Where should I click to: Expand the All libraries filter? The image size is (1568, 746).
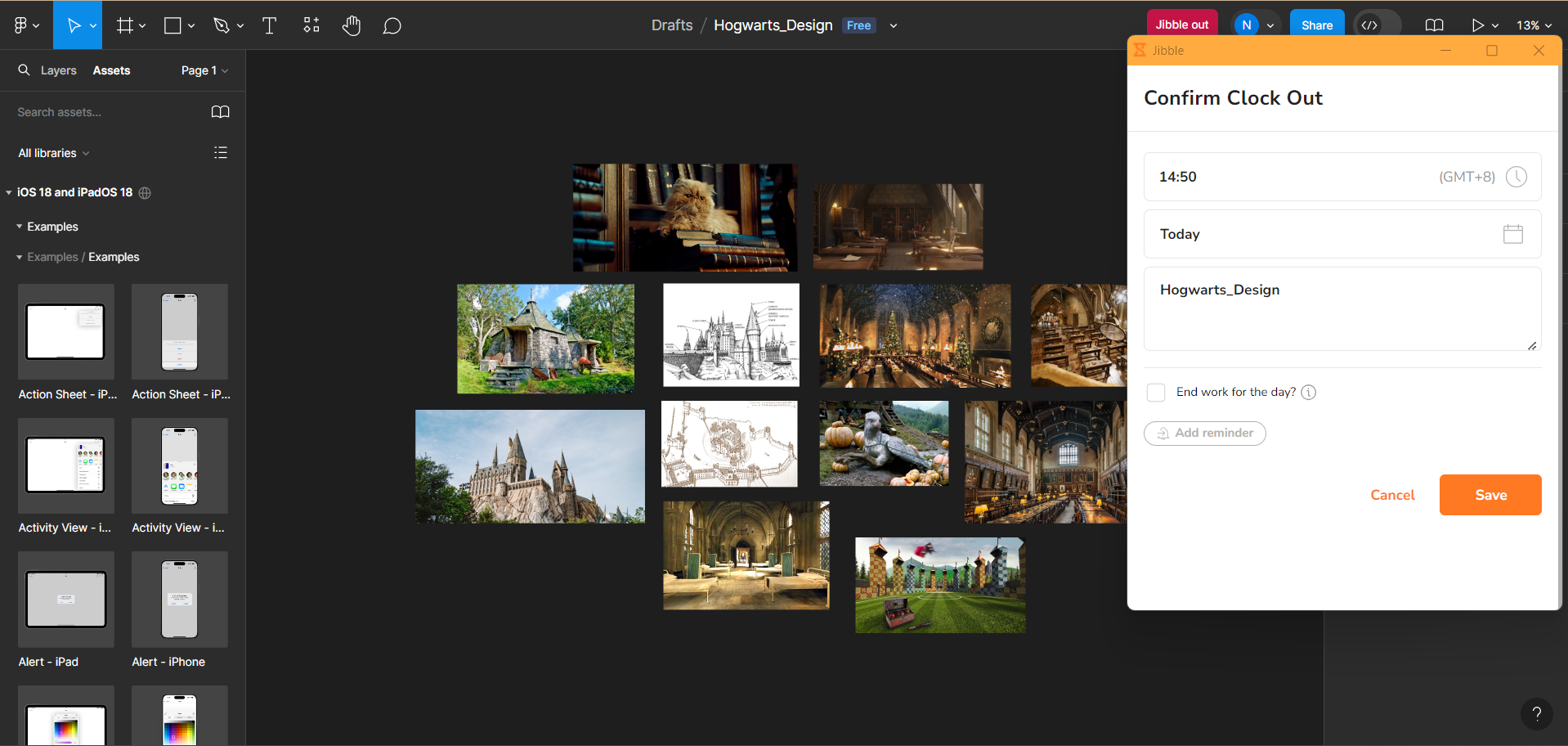tap(54, 153)
